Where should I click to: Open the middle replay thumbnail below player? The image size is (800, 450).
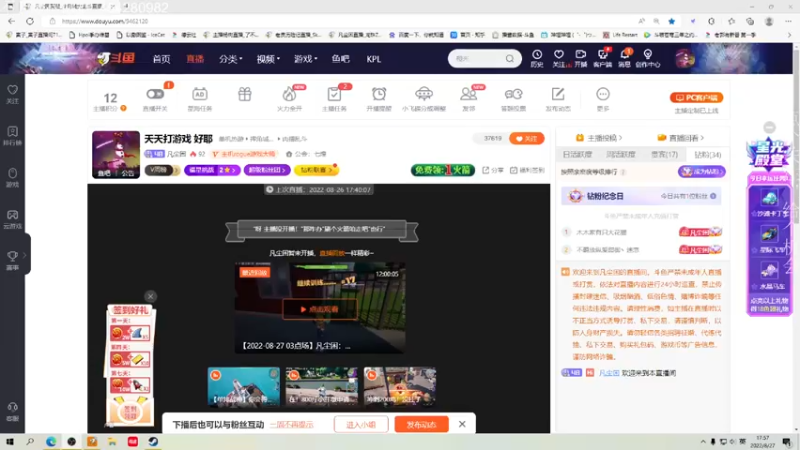coord(321,386)
